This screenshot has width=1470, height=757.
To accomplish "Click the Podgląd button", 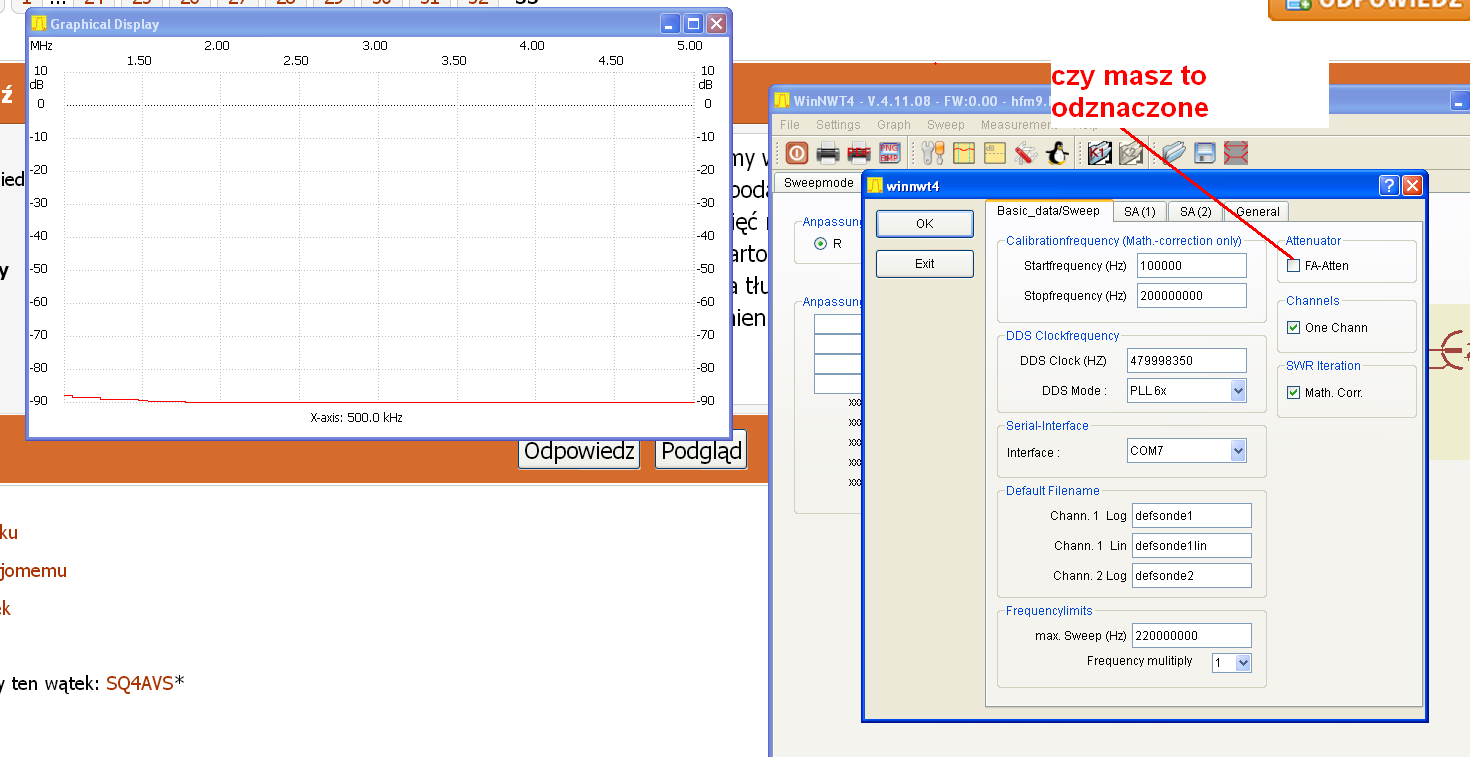I will (701, 452).
